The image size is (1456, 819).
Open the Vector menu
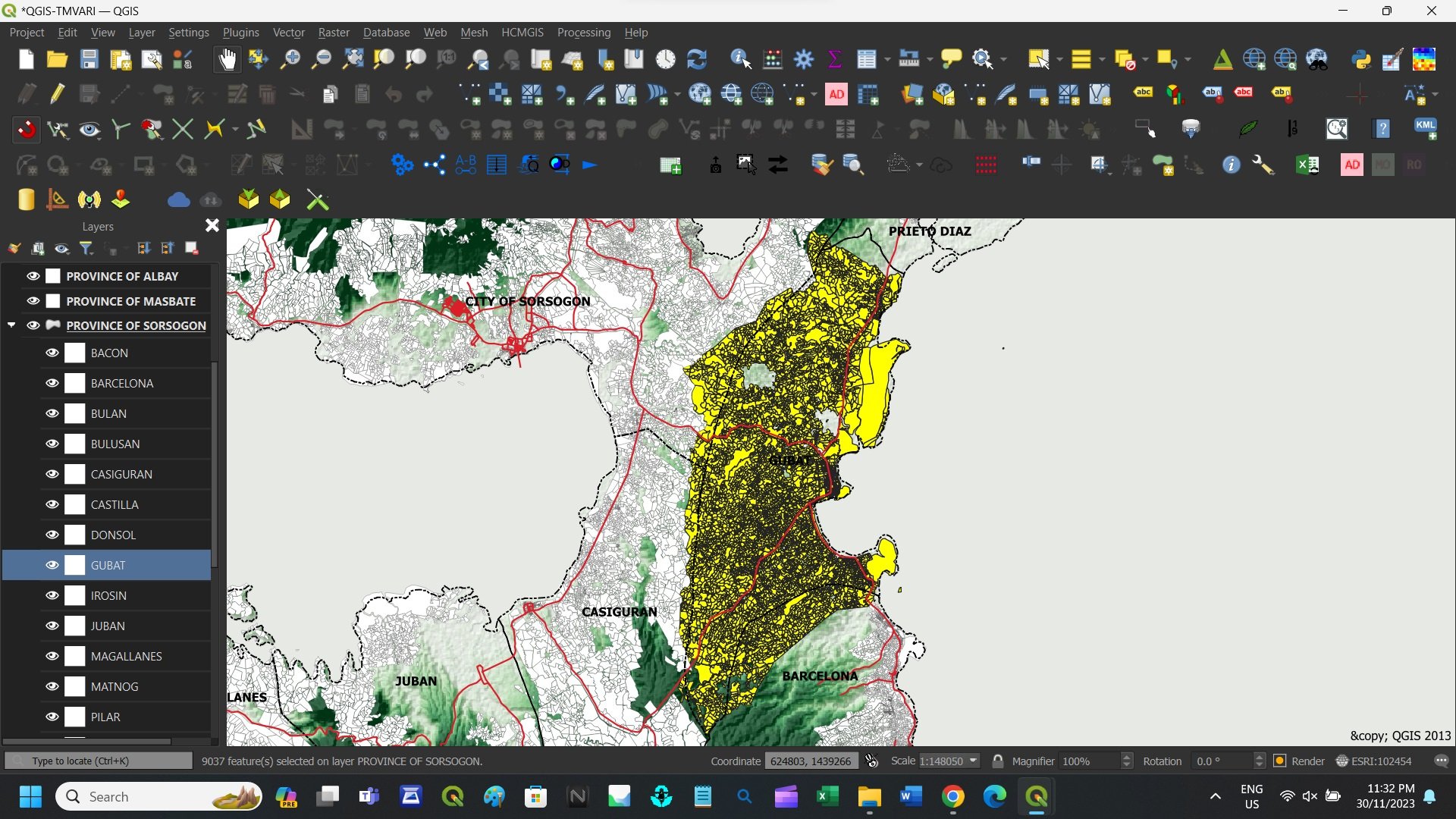tap(288, 33)
